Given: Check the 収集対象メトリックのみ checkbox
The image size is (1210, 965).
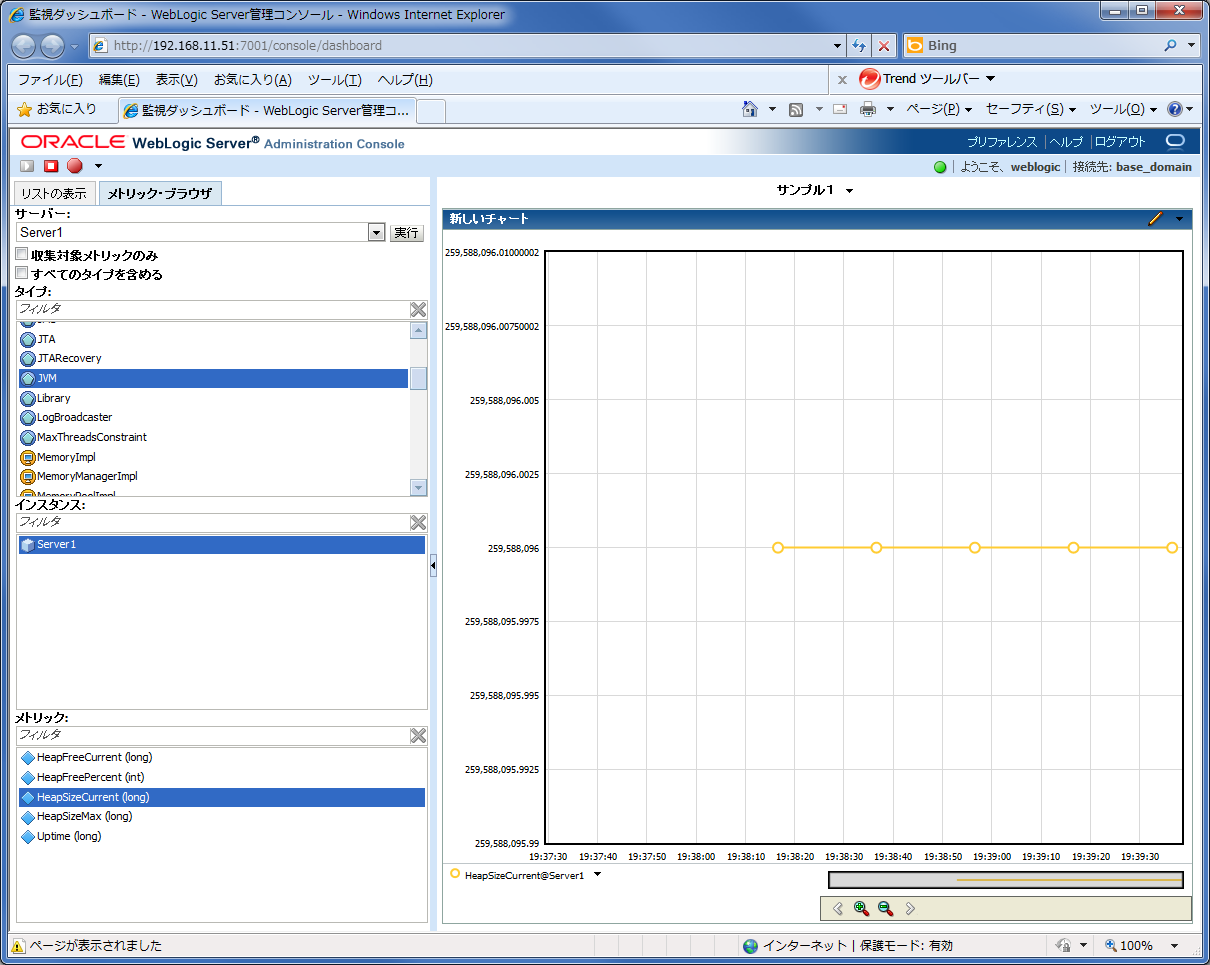Looking at the screenshot, I should point(22,255).
